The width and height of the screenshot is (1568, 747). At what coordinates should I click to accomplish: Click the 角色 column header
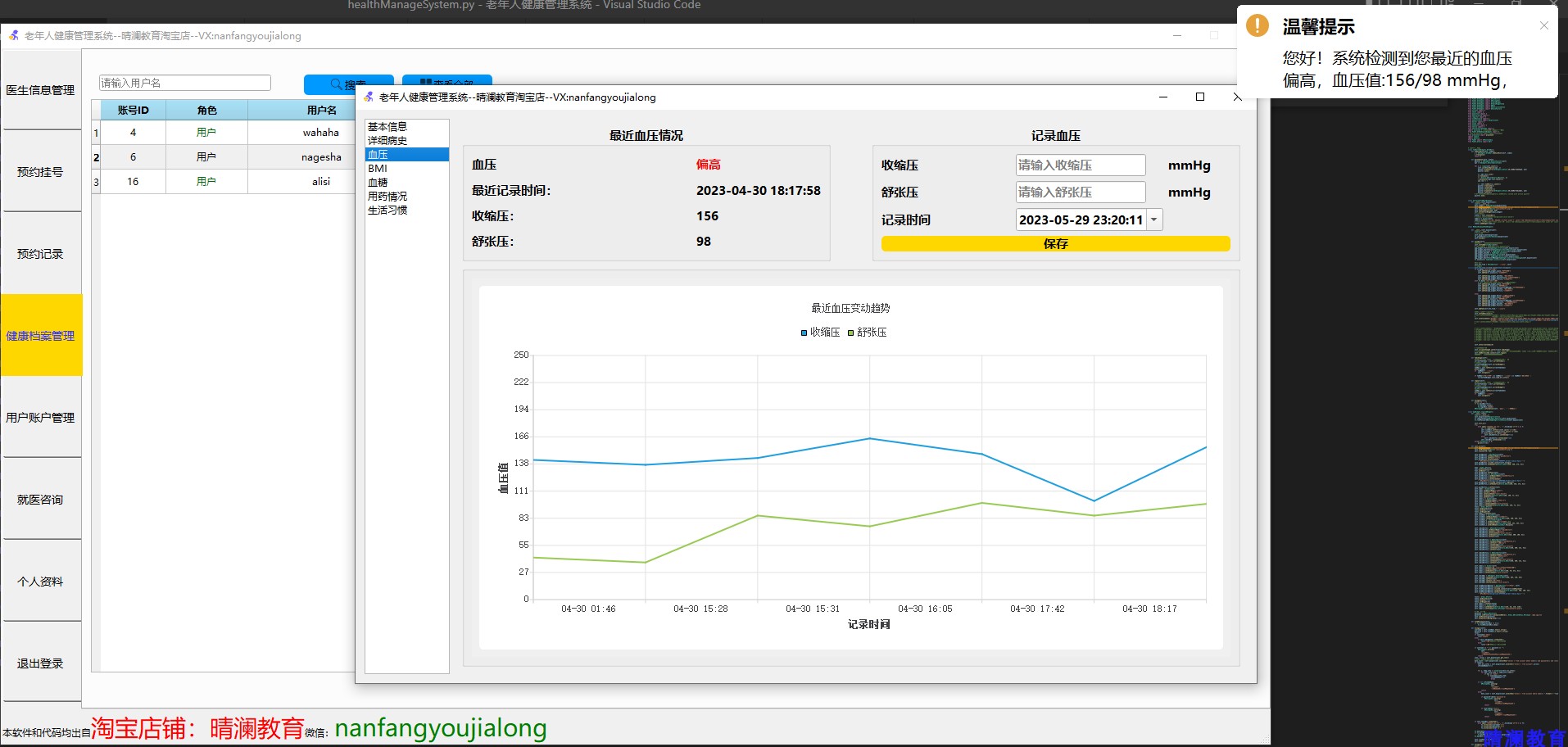click(206, 110)
